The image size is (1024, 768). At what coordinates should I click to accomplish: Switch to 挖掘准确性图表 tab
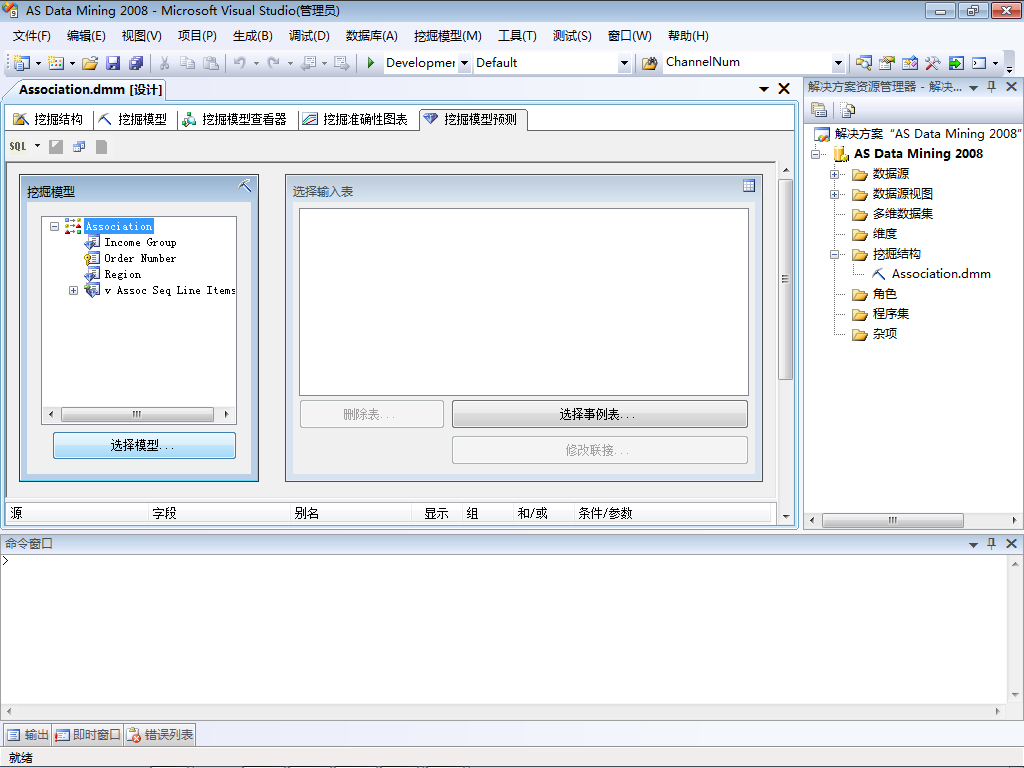click(x=356, y=119)
